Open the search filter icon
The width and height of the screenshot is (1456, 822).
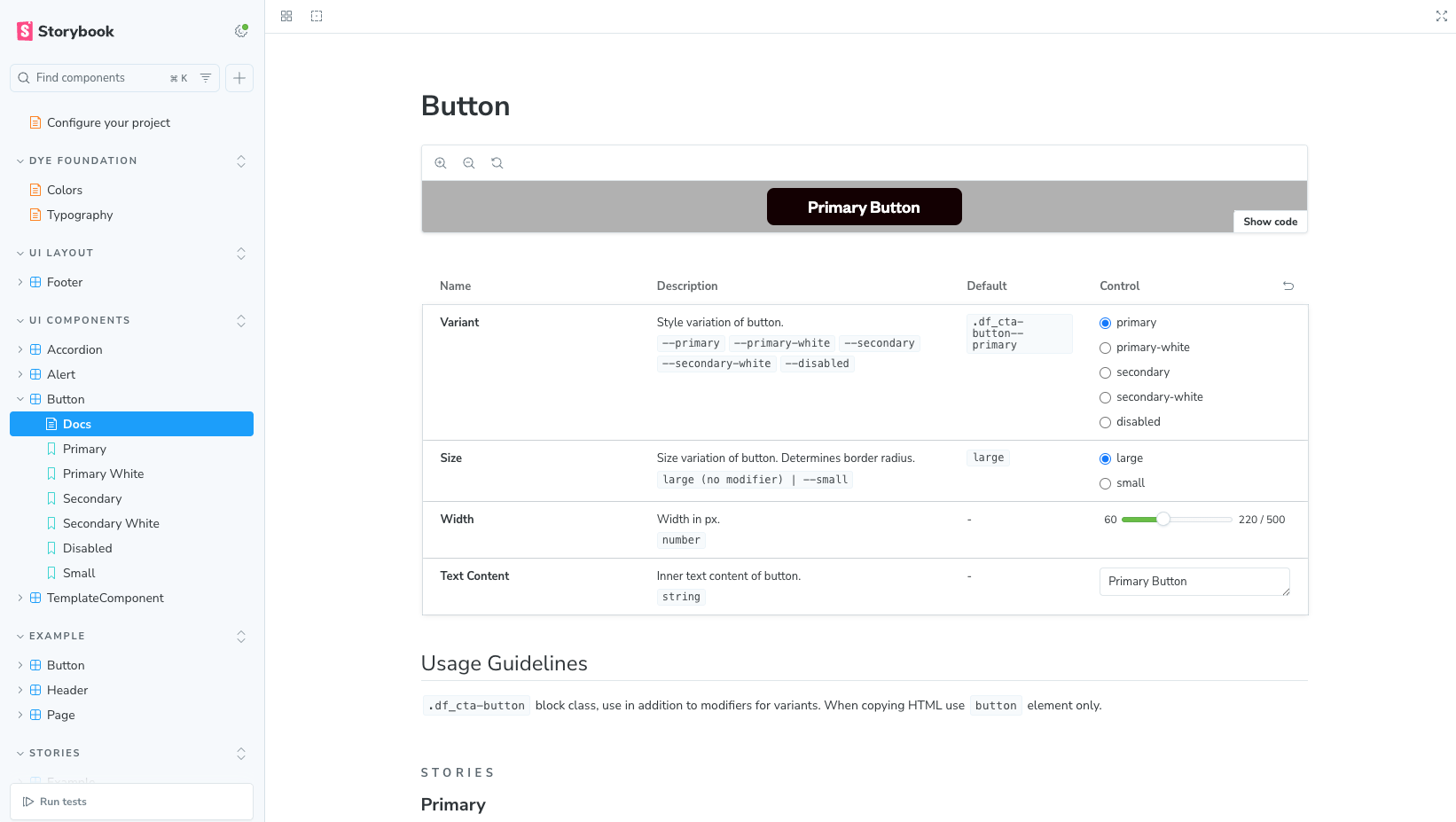pyautogui.click(x=206, y=78)
